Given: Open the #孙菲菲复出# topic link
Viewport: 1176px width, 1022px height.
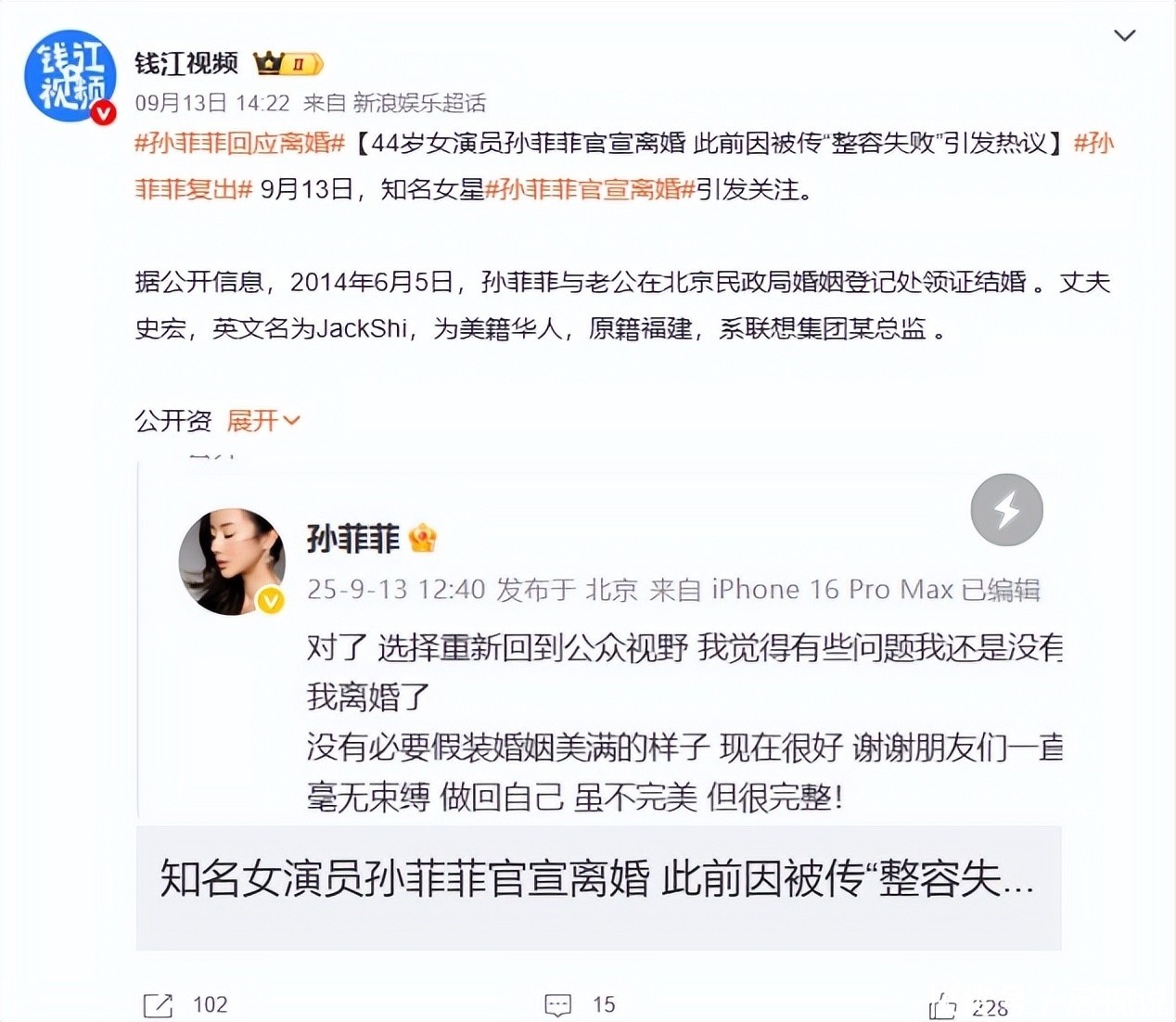Looking at the screenshot, I should pyautogui.click(x=625, y=166).
